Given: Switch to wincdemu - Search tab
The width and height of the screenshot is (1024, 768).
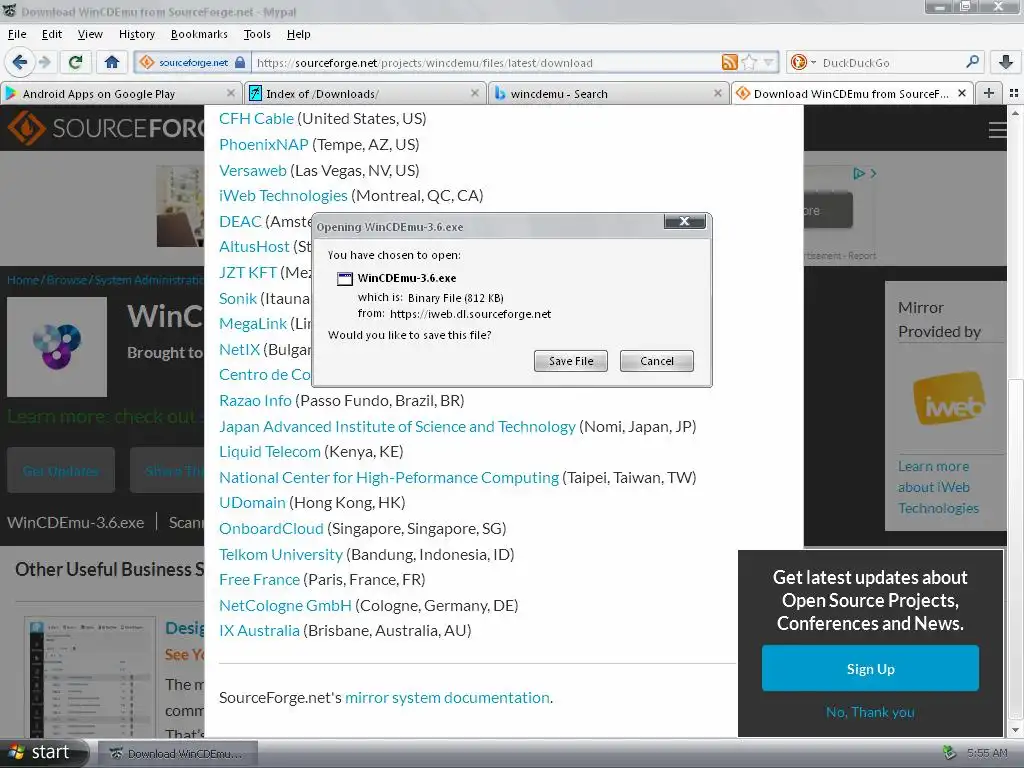Looking at the screenshot, I should (x=609, y=93).
